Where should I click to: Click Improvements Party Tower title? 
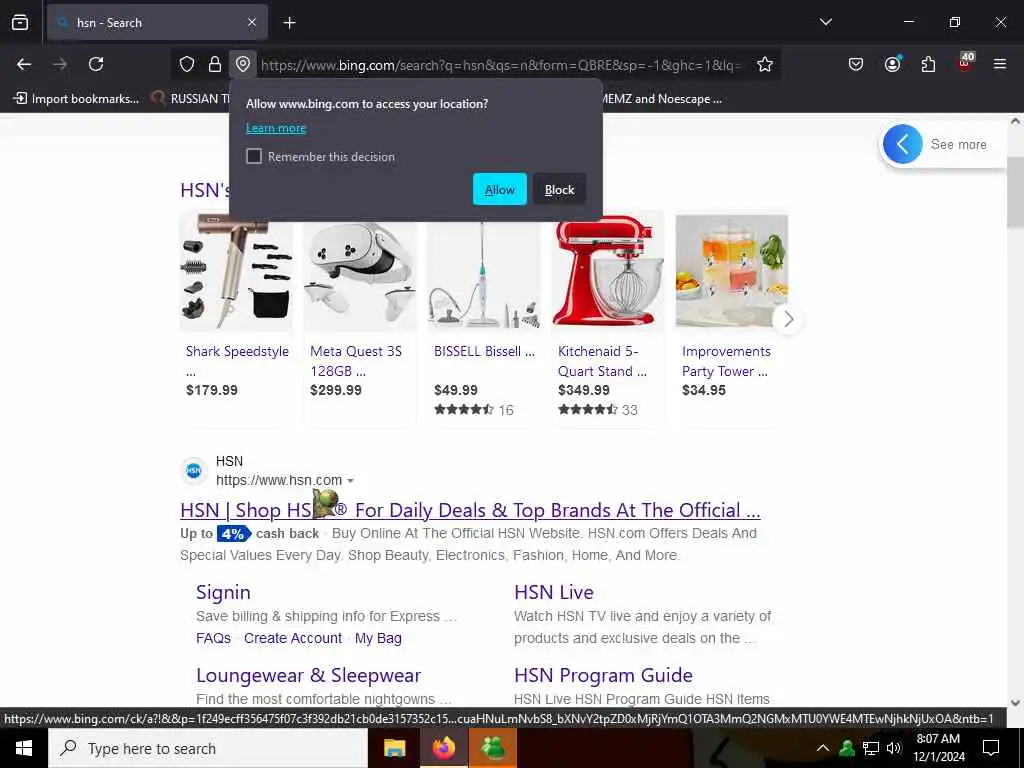[726, 361]
